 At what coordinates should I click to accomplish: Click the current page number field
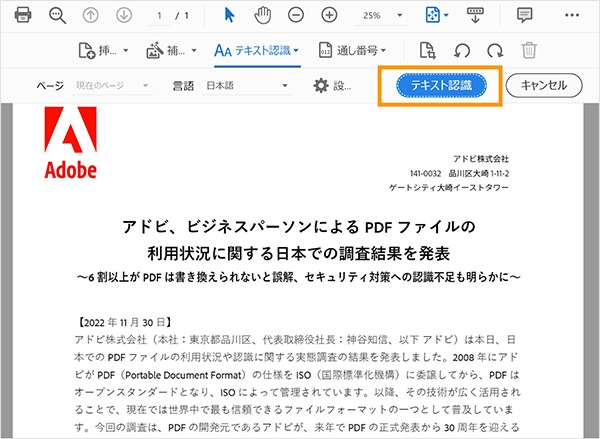point(160,16)
